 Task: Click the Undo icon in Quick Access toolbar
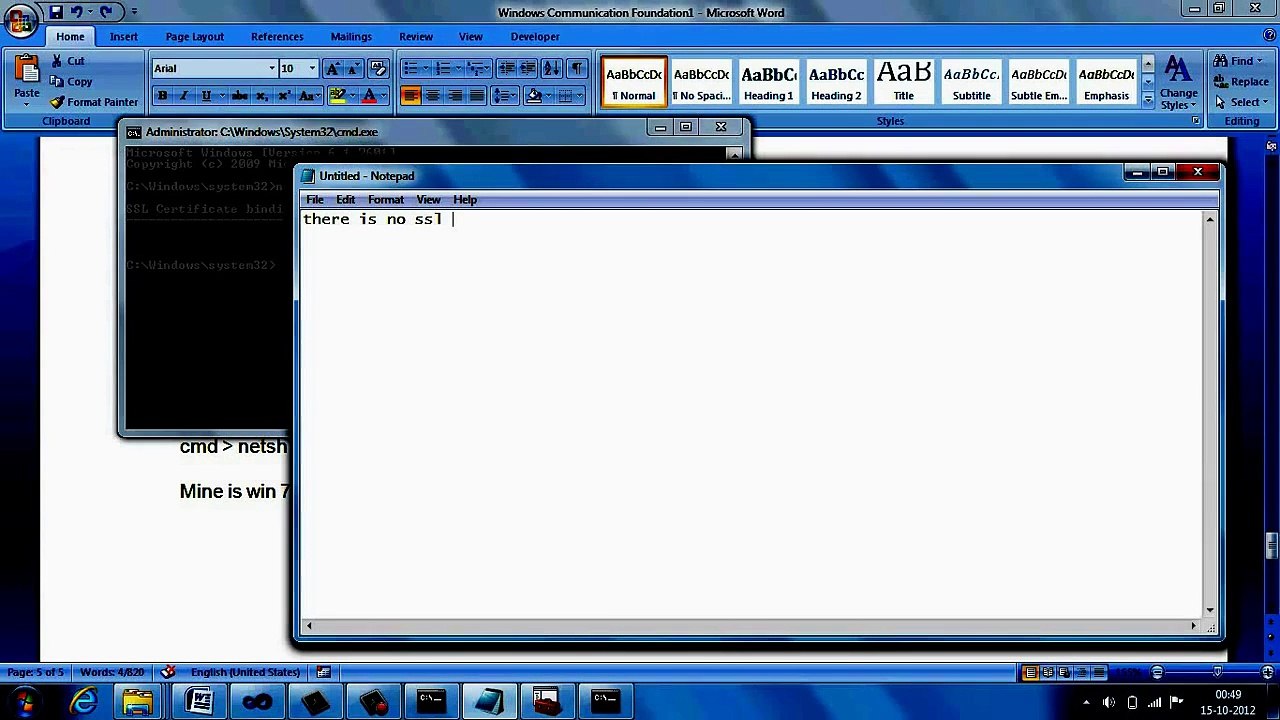tap(77, 12)
